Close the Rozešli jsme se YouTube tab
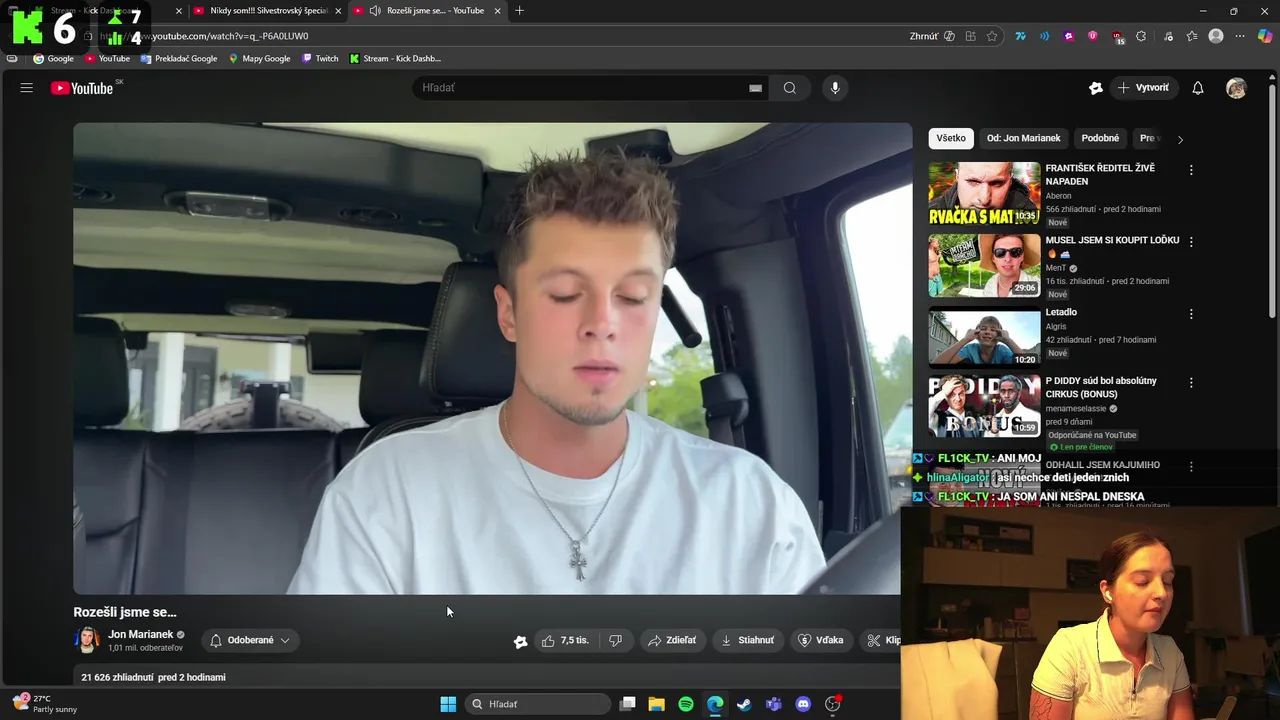Screen dimensions: 1280x720 point(497,11)
